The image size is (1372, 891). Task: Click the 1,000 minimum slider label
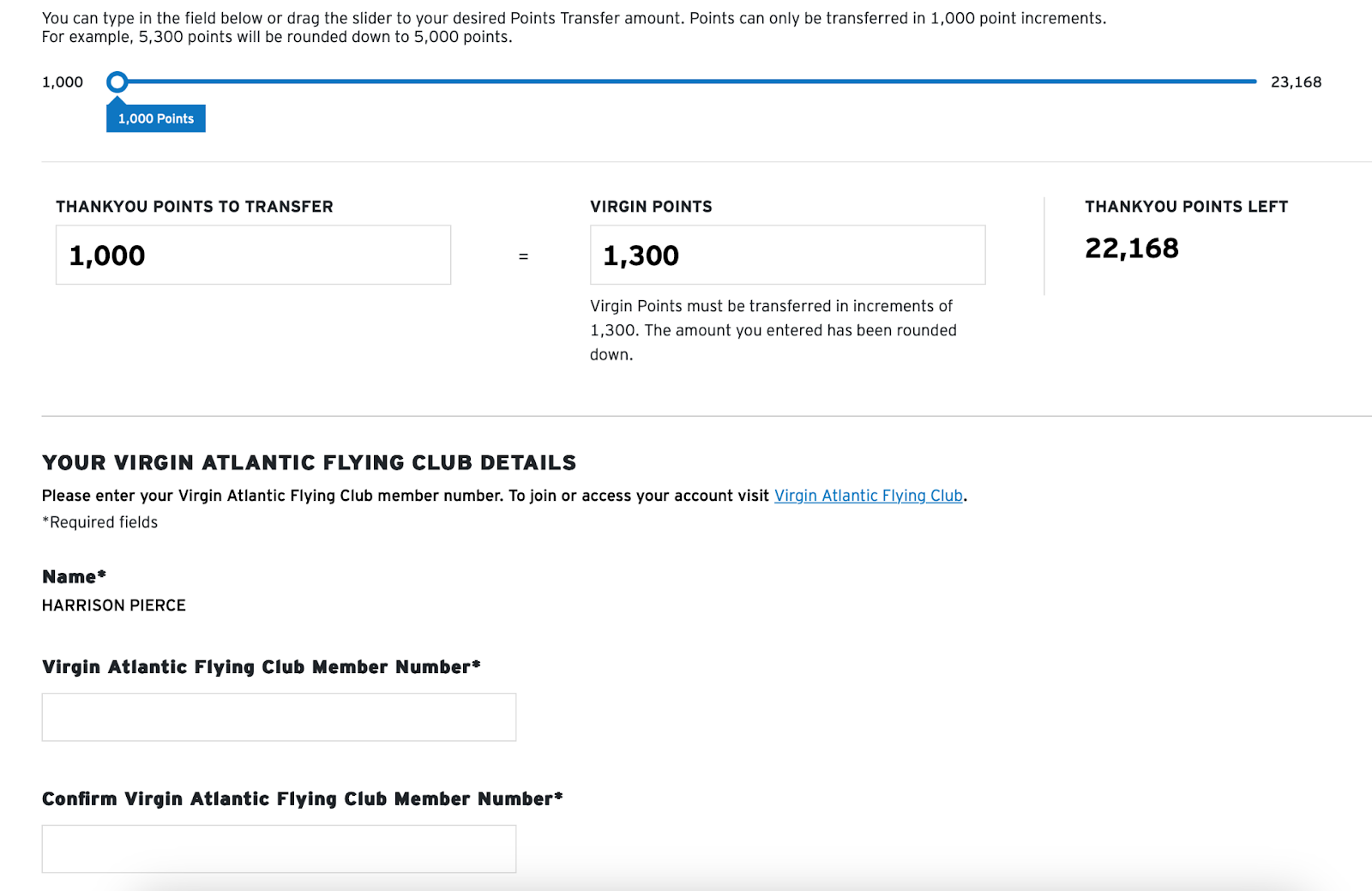click(x=63, y=82)
